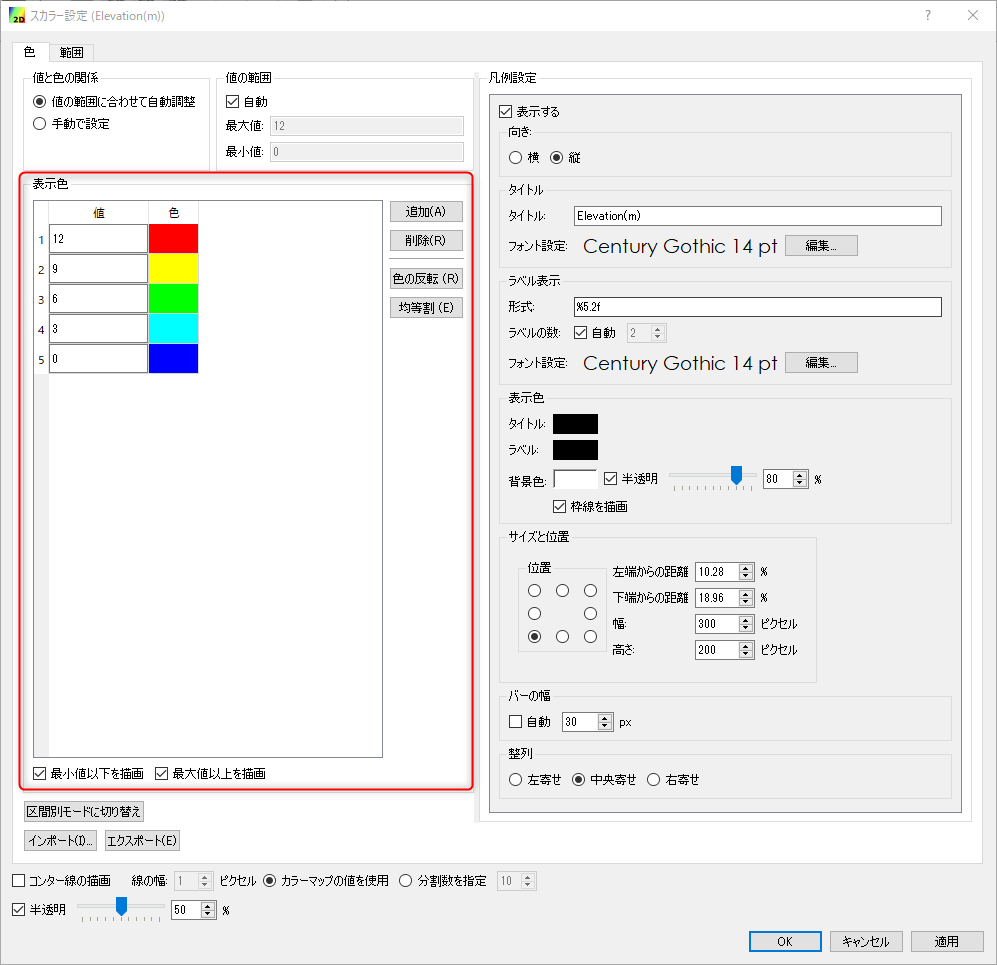
Task: Select 値の範囲に合わせて自動調整 radio option
Action: 114,102
